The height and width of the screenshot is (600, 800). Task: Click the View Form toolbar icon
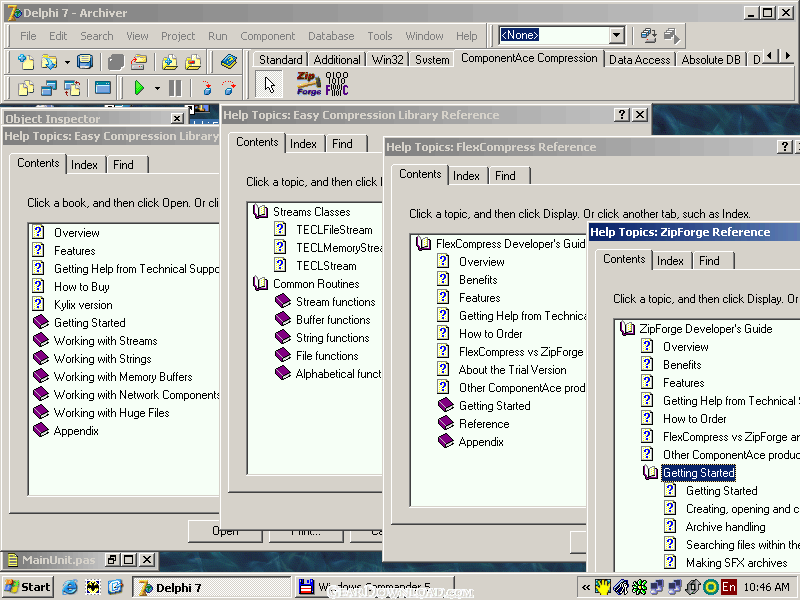pos(49,88)
